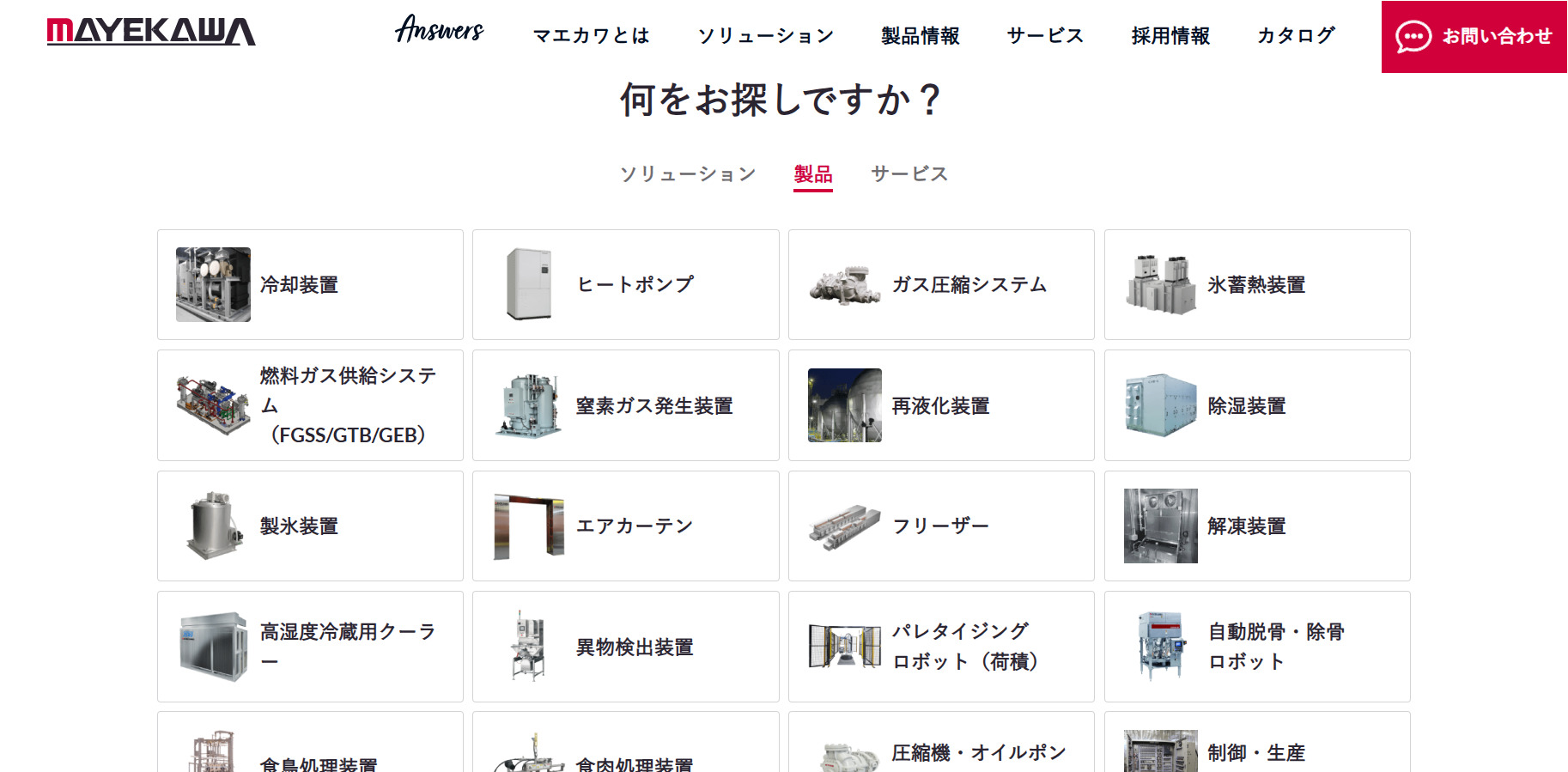Image resolution: width=1568 pixels, height=772 pixels.
Task: Open the ソリューション header menu
Action: (x=765, y=36)
